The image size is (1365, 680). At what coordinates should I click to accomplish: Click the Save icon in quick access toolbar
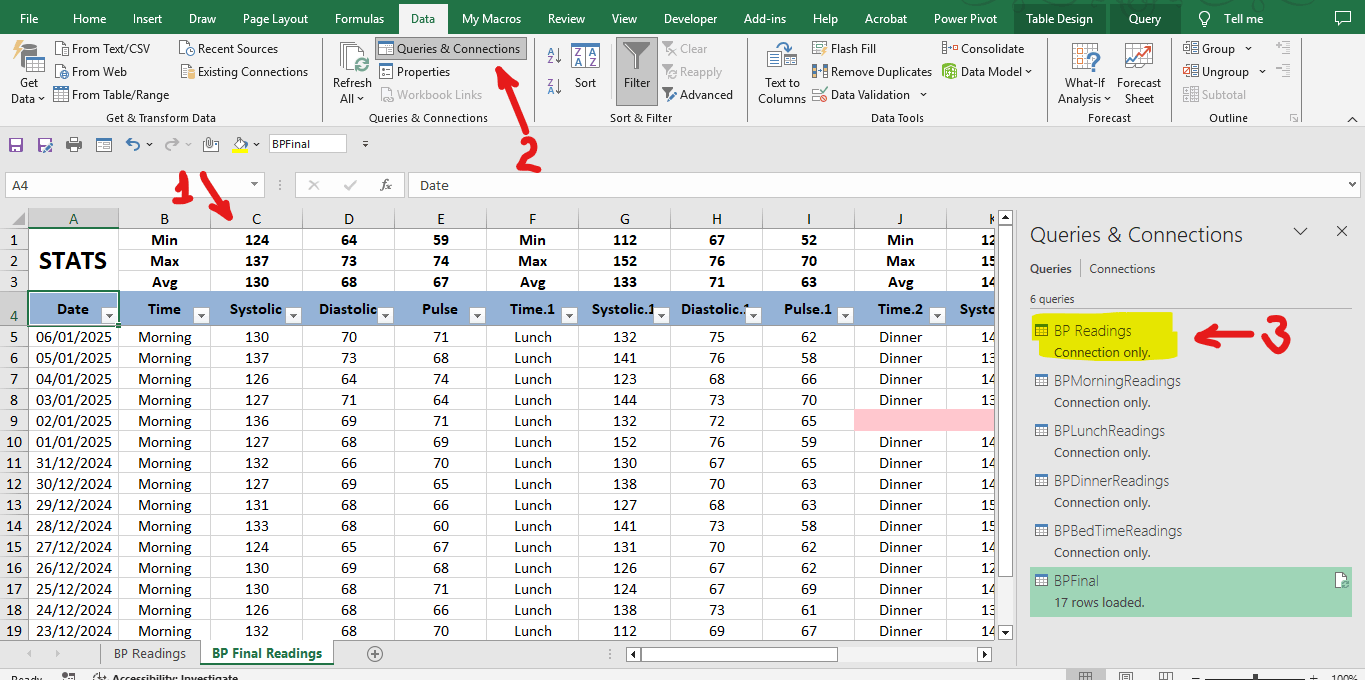point(15,144)
